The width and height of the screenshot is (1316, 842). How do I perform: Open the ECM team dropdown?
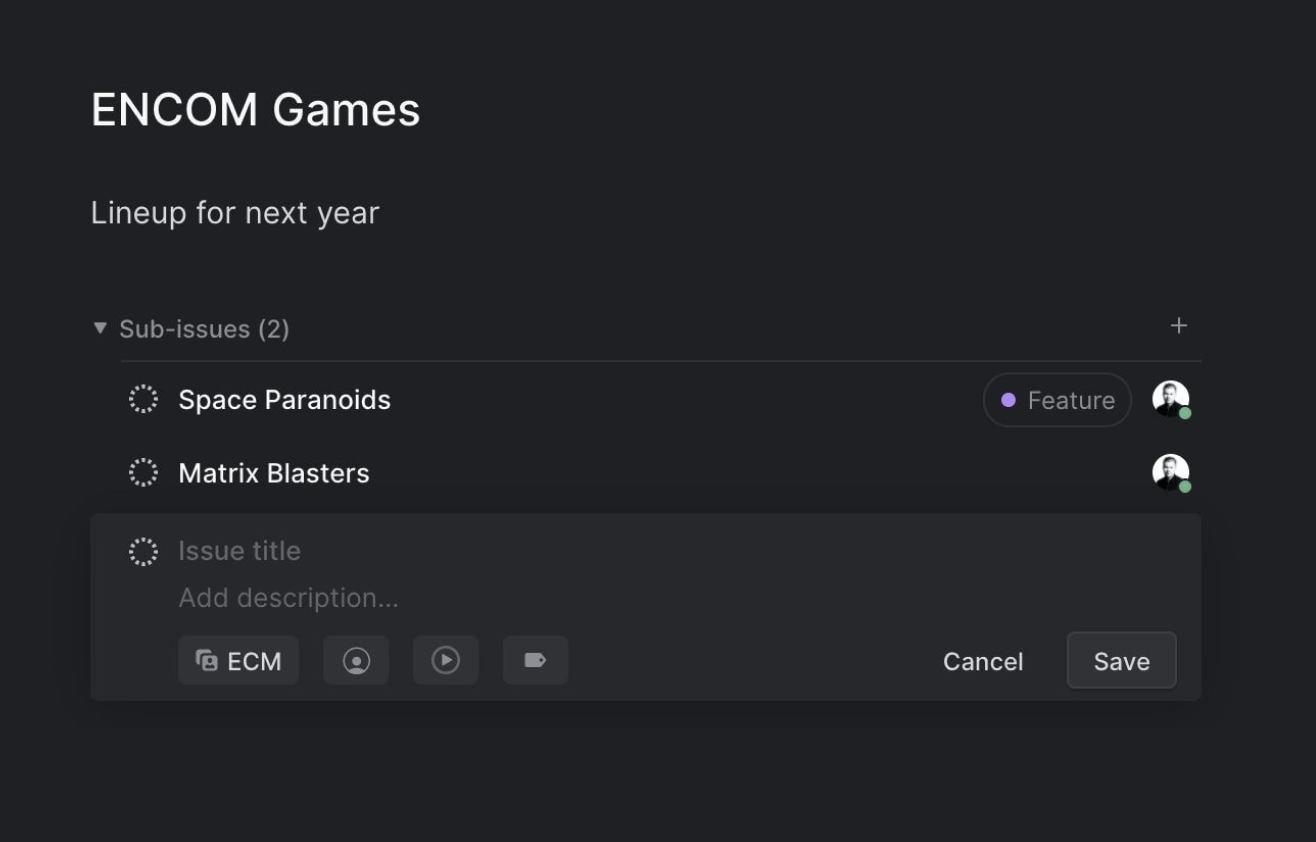pyautogui.click(x=238, y=661)
